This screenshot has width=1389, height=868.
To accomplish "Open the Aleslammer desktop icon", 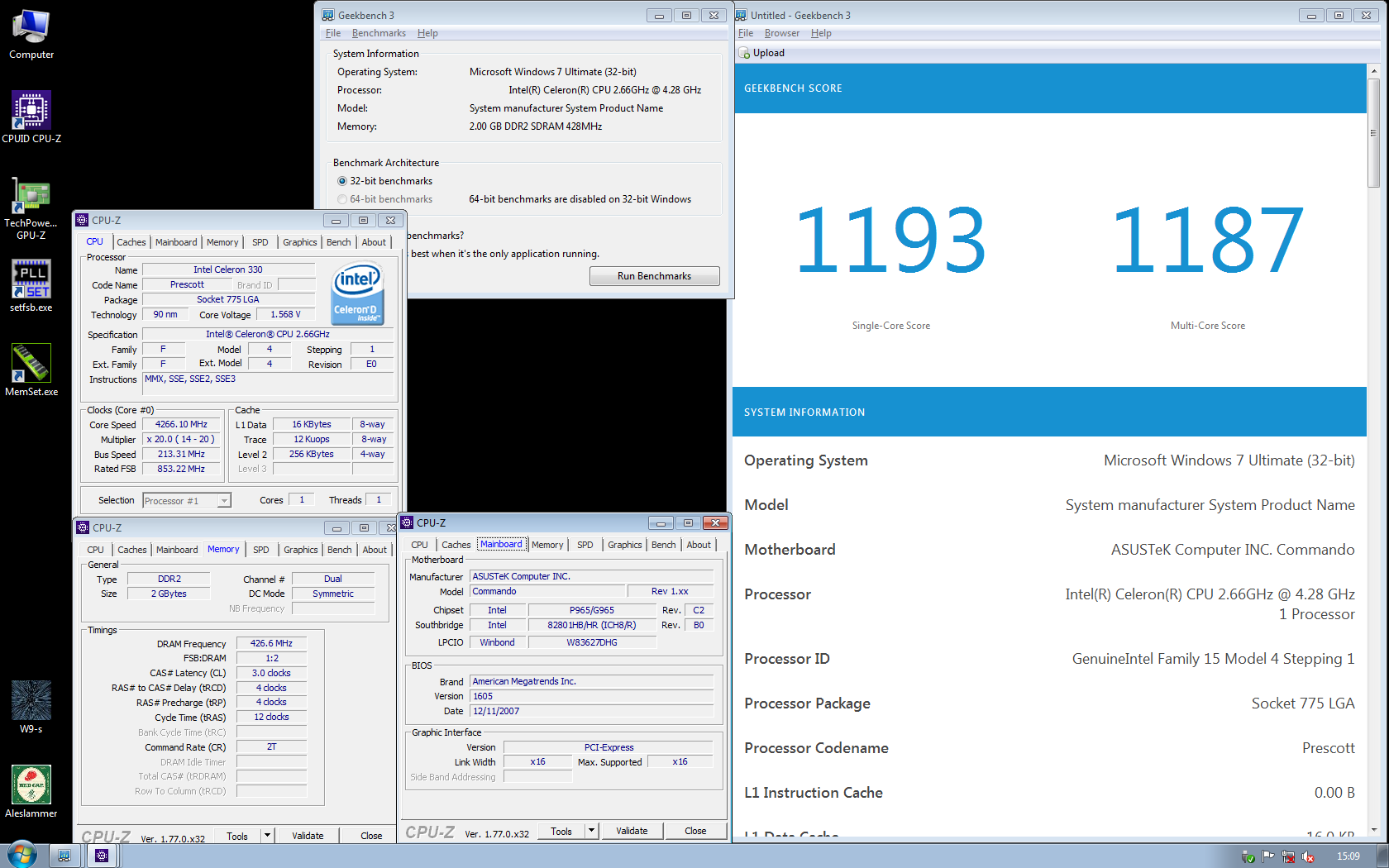I will tap(31, 791).
